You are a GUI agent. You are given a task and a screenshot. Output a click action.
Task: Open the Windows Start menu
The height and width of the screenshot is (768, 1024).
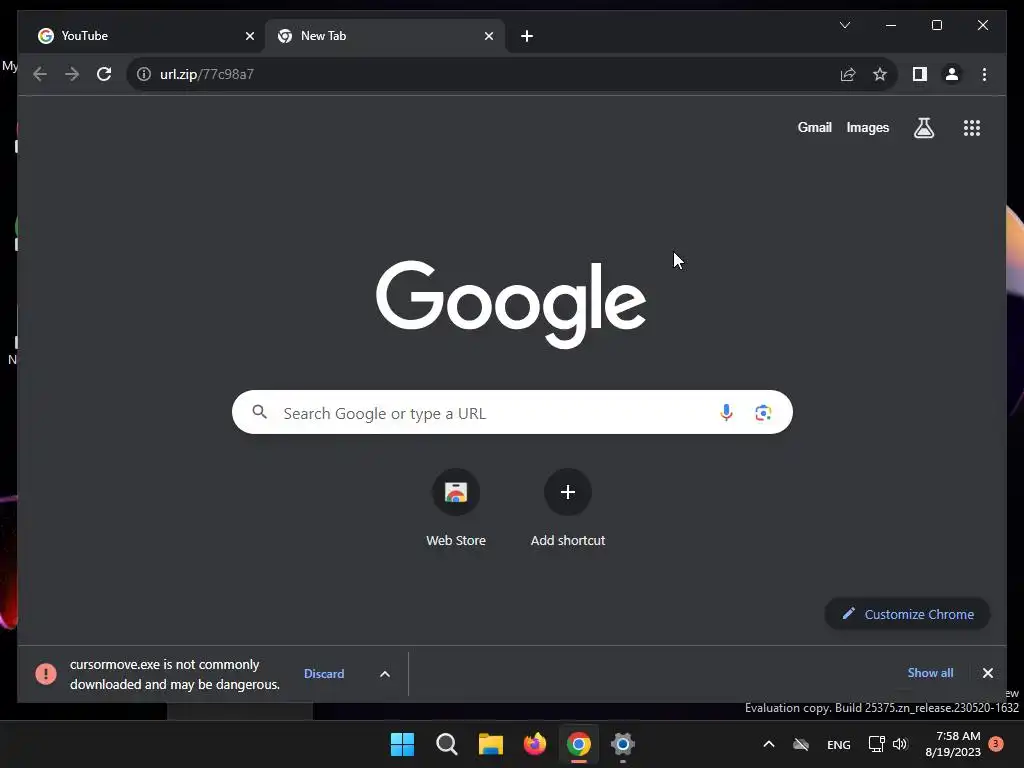point(402,744)
